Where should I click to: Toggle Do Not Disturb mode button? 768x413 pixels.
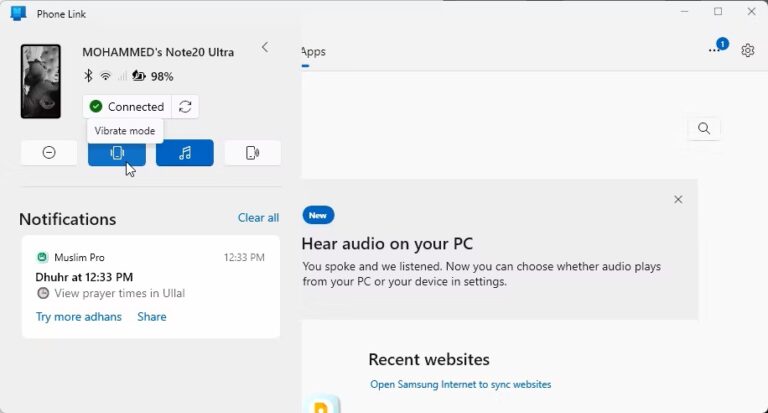tap(49, 153)
